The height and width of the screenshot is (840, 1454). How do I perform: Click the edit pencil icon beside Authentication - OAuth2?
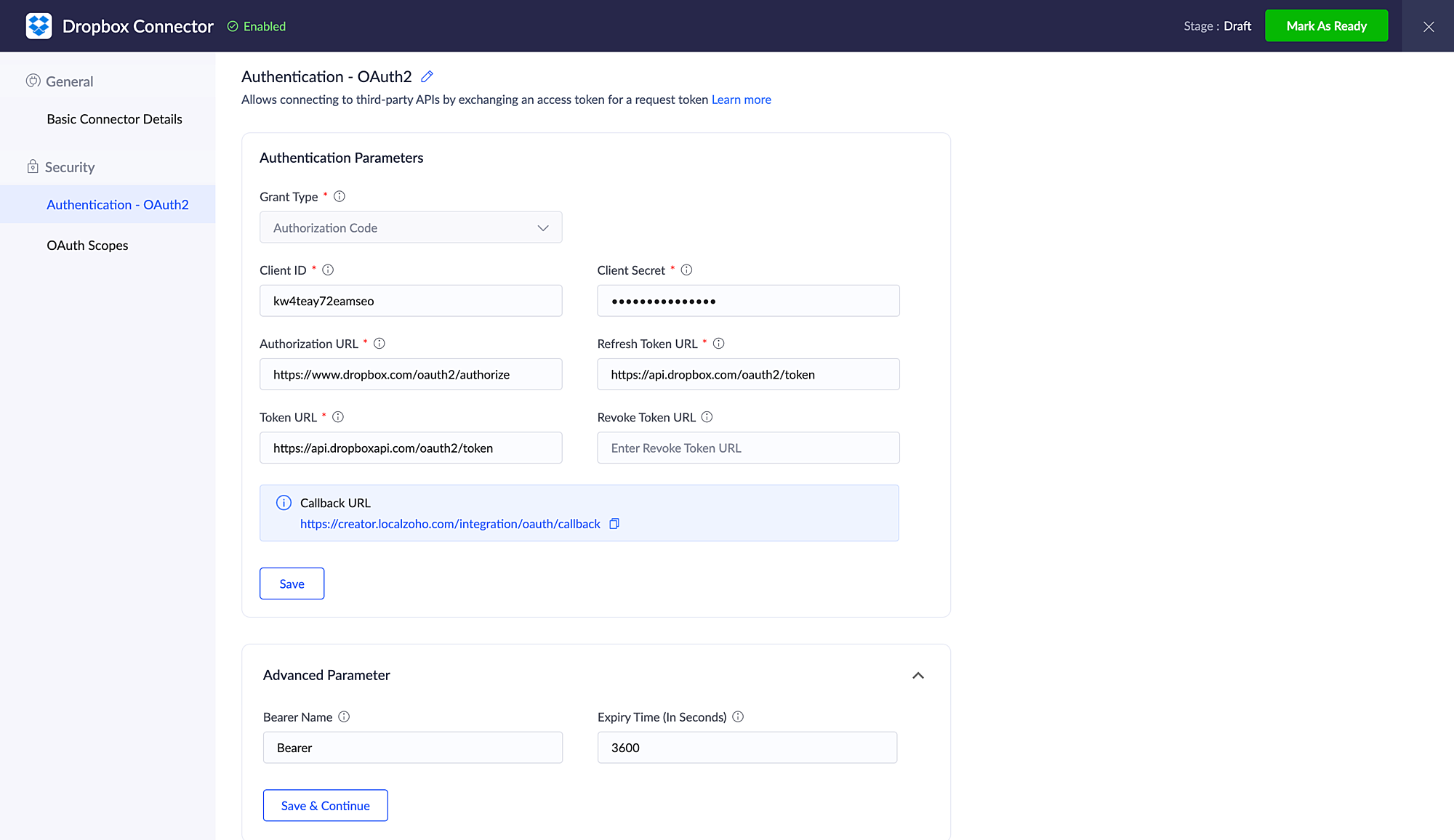pos(427,76)
